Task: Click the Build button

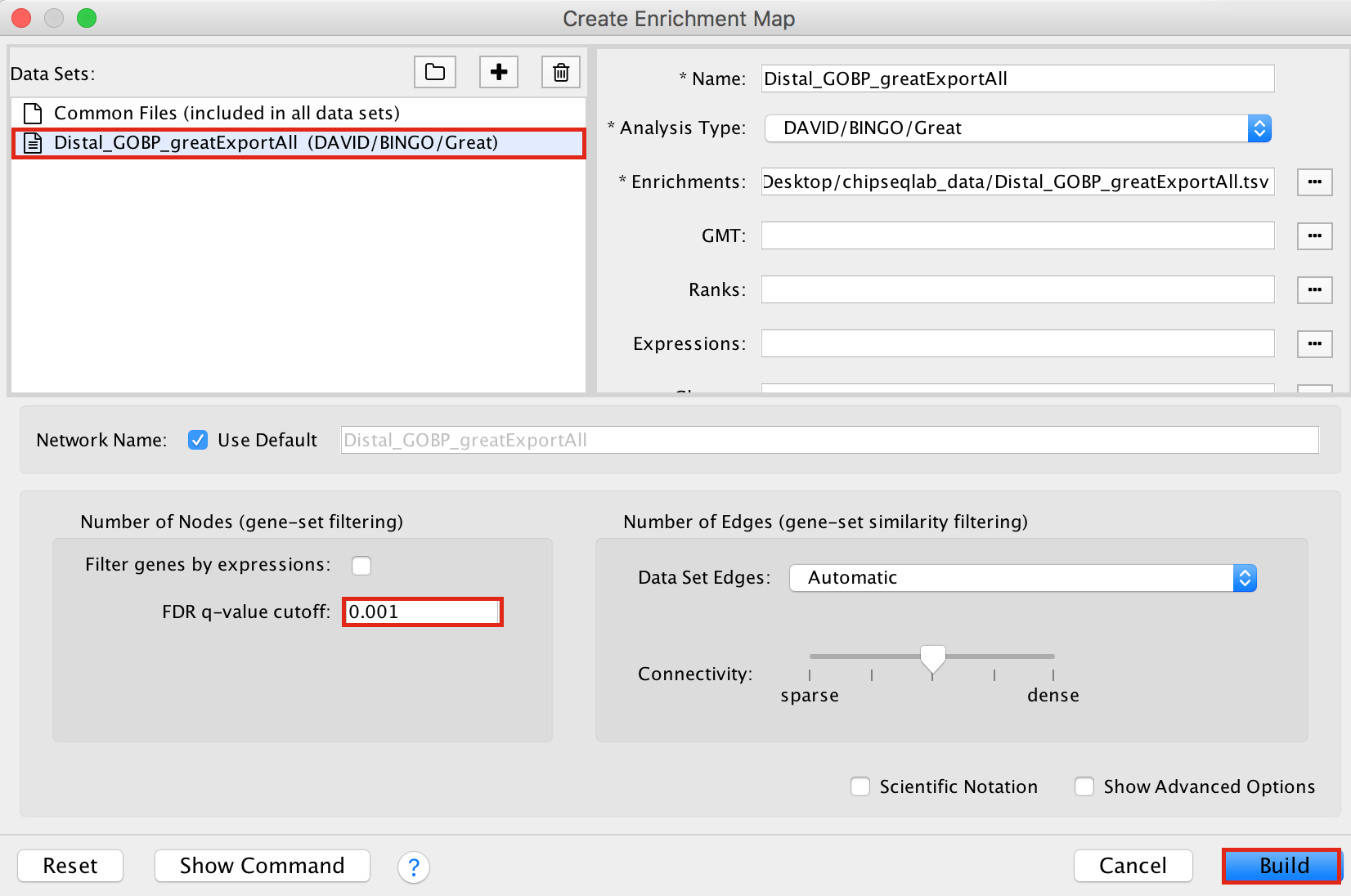Action: pos(1281,866)
